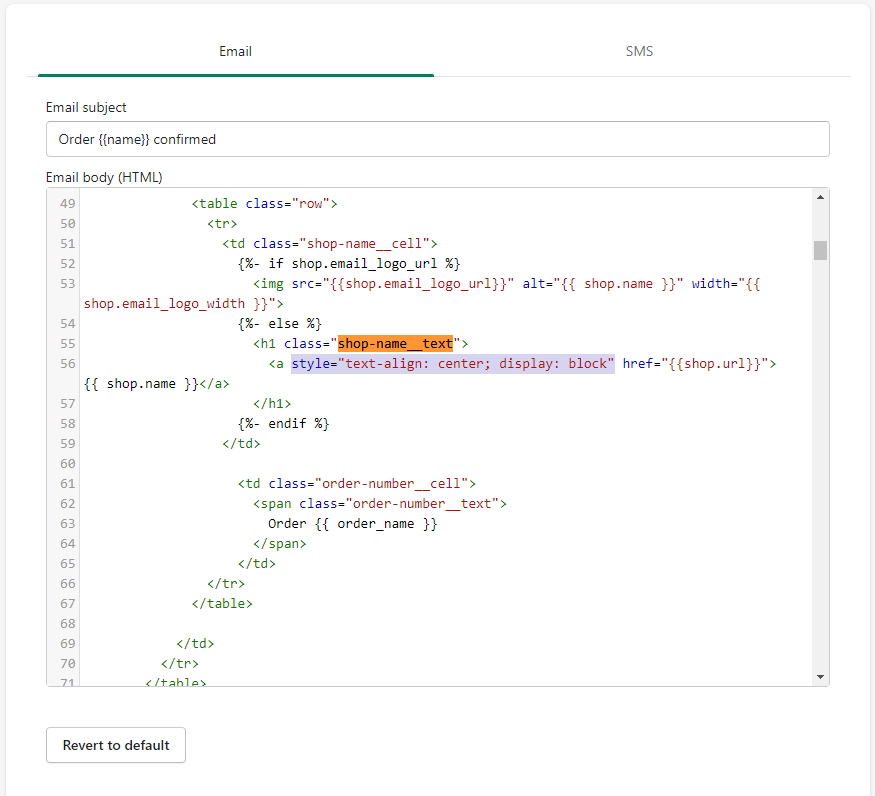This screenshot has width=875, height=796.
Task: Click the code editor scrollbar thumb
Action: pyautogui.click(x=820, y=250)
